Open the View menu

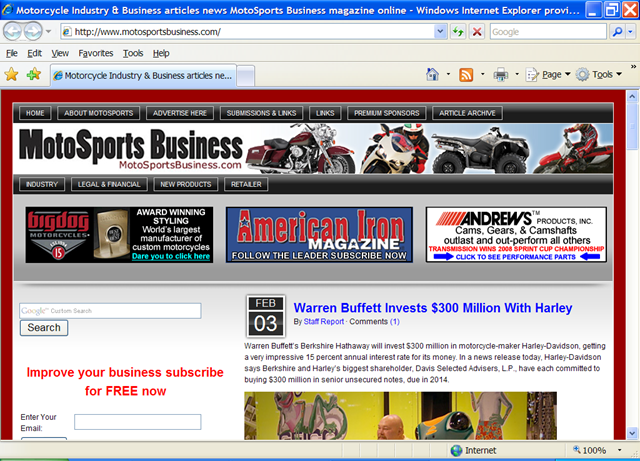tap(60, 53)
